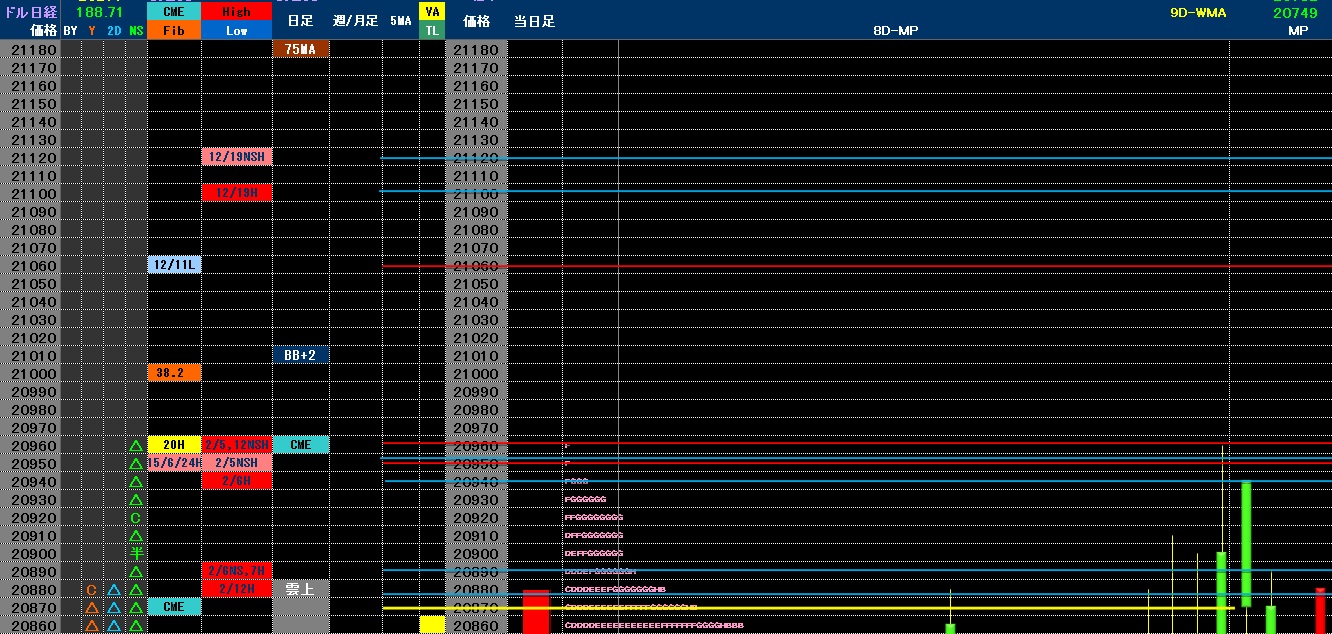Select the light blue 12/11L cell

pos(174,265)
